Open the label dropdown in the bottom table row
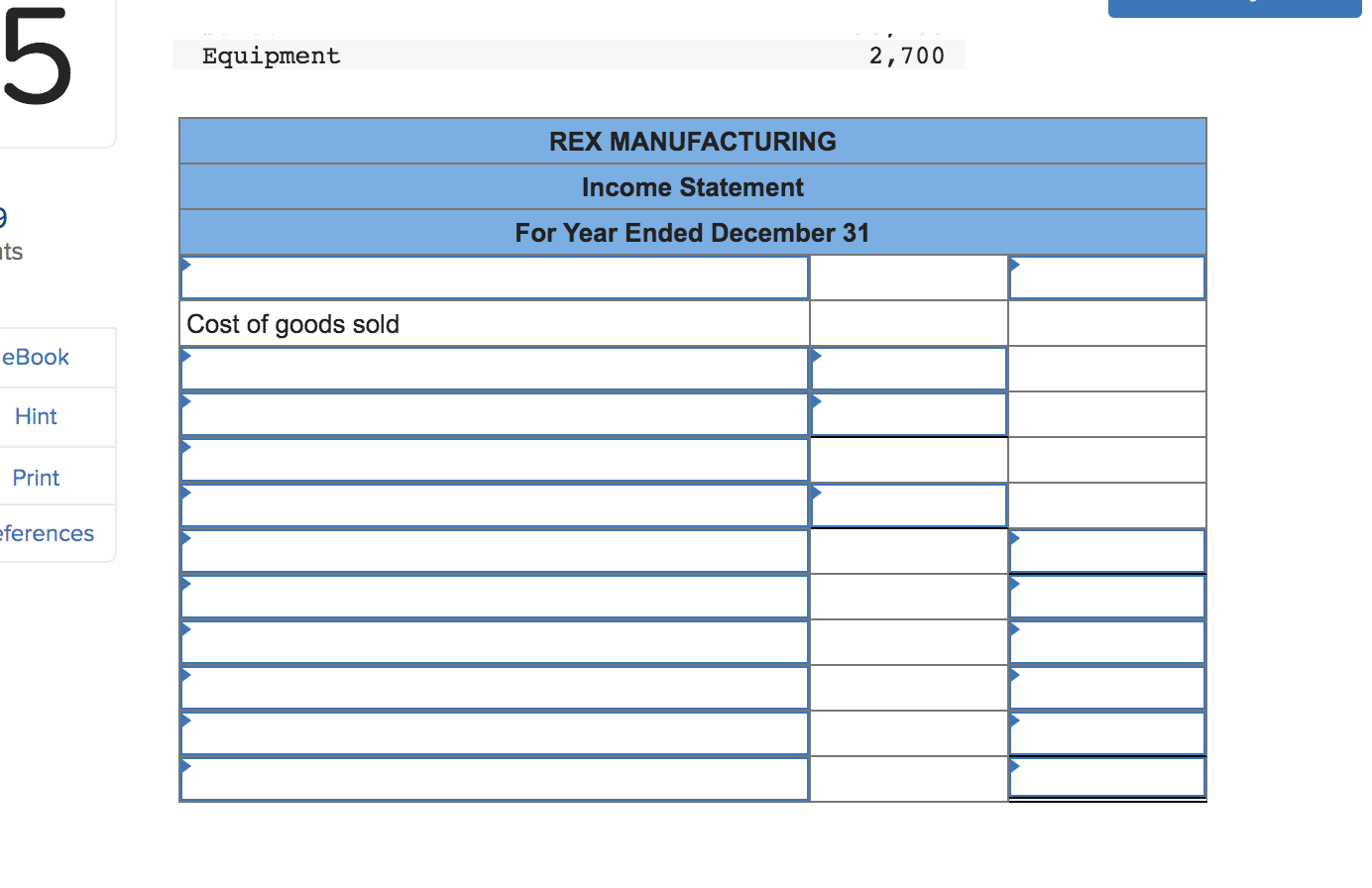1372x888 pixels. pos(495,779)
